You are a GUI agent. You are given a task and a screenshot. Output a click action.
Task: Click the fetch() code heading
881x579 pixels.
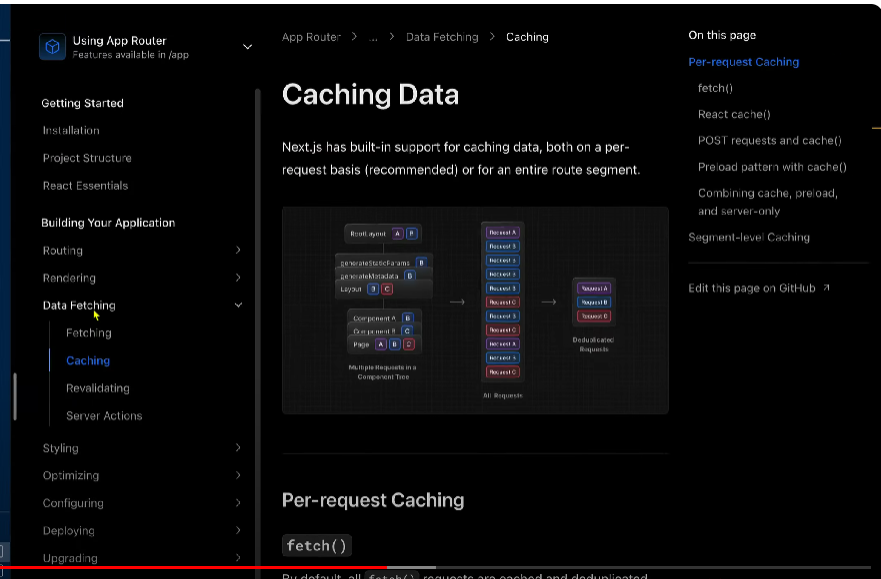[x=317, y=545]
